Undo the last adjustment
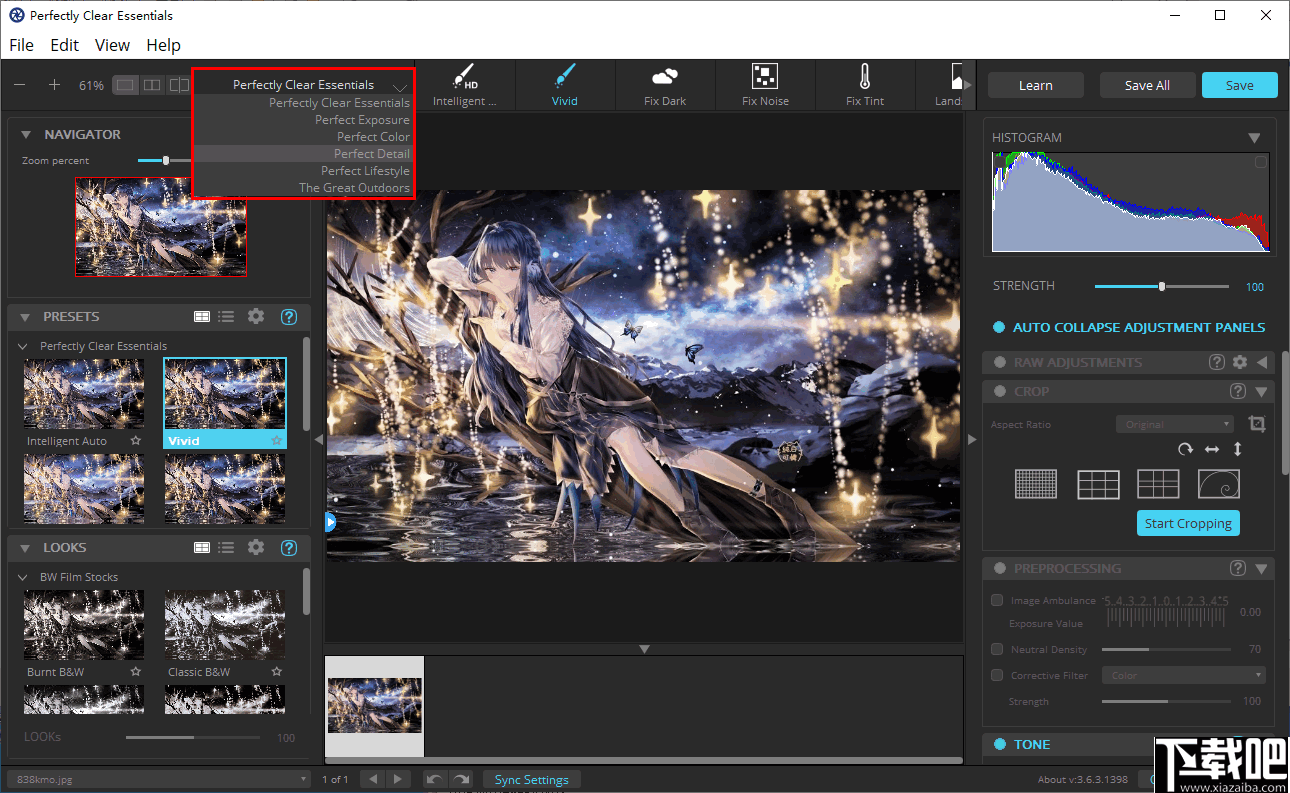Viewport: 1290px width, 793px height. point(433,779)
